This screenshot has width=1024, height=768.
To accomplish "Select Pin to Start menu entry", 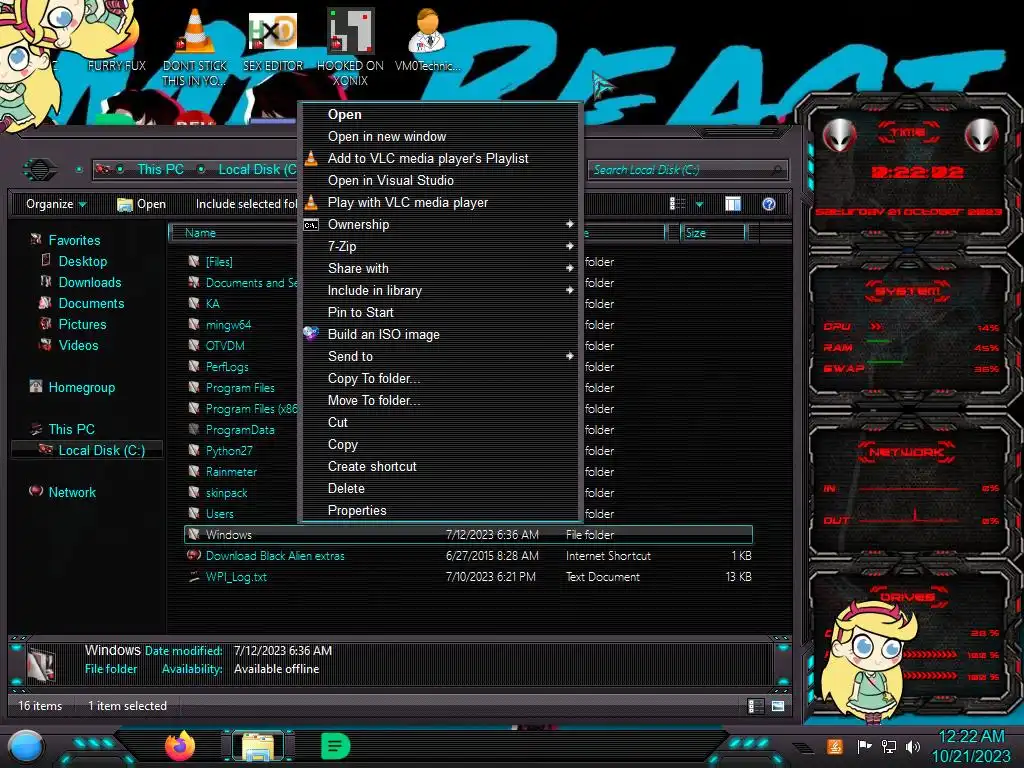I will click(440, 312).
